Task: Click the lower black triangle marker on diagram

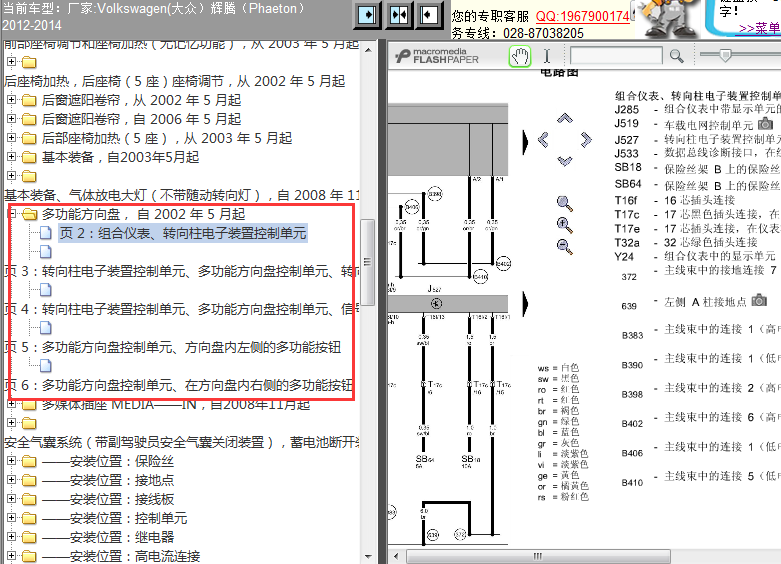Action: [x=525, y=304]
